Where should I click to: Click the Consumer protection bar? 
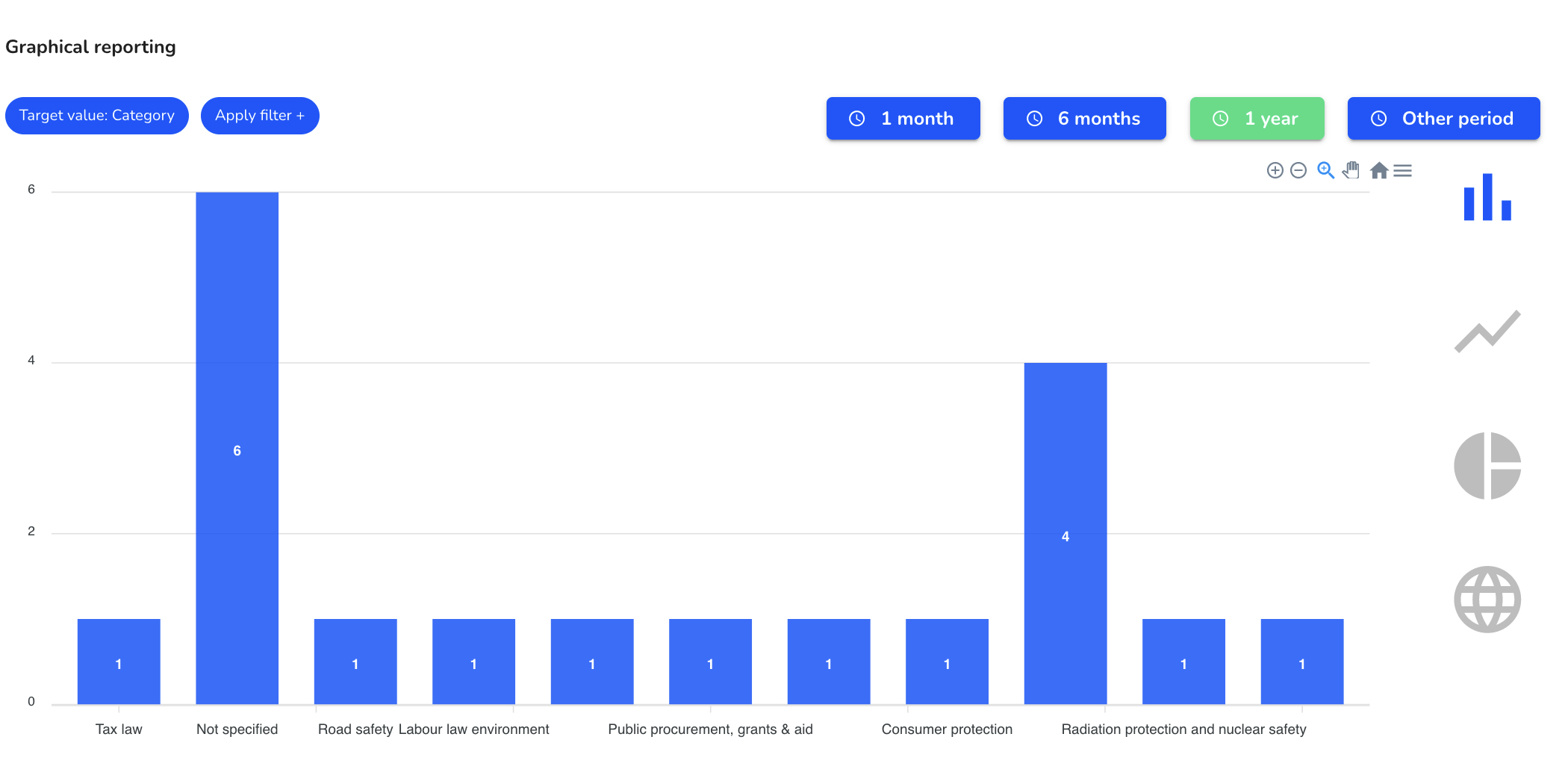(947, 662)
